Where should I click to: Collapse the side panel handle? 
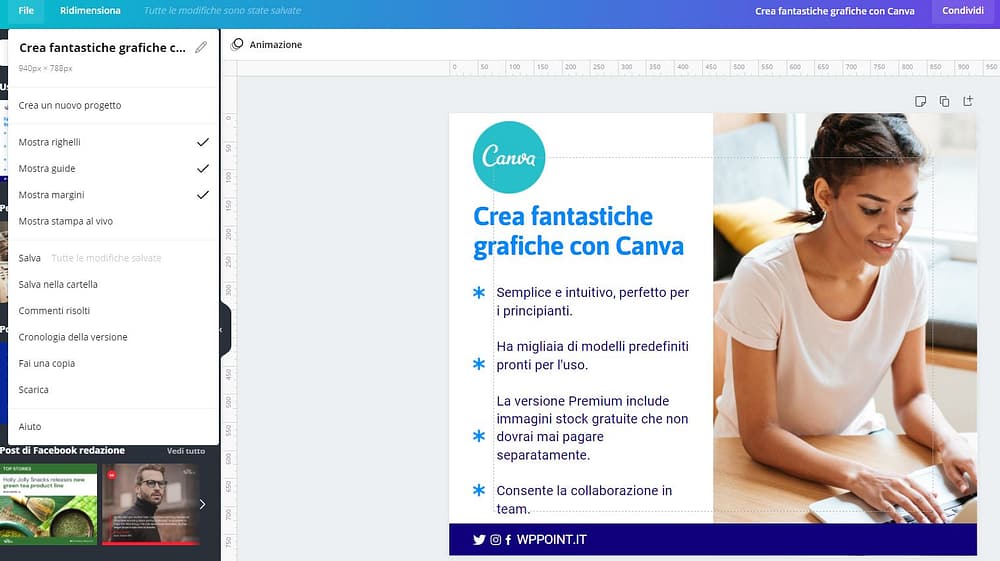pos(225,330)
